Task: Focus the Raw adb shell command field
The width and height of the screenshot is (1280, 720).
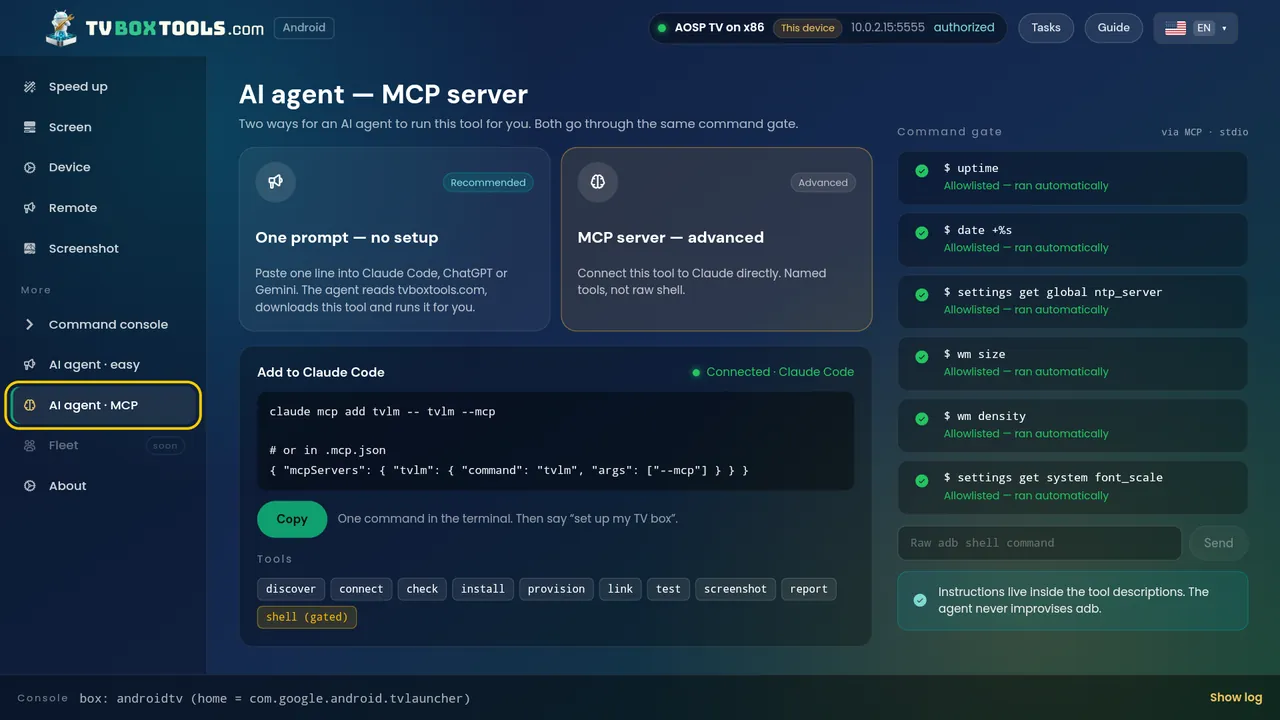Action: tap(1039, 543)
